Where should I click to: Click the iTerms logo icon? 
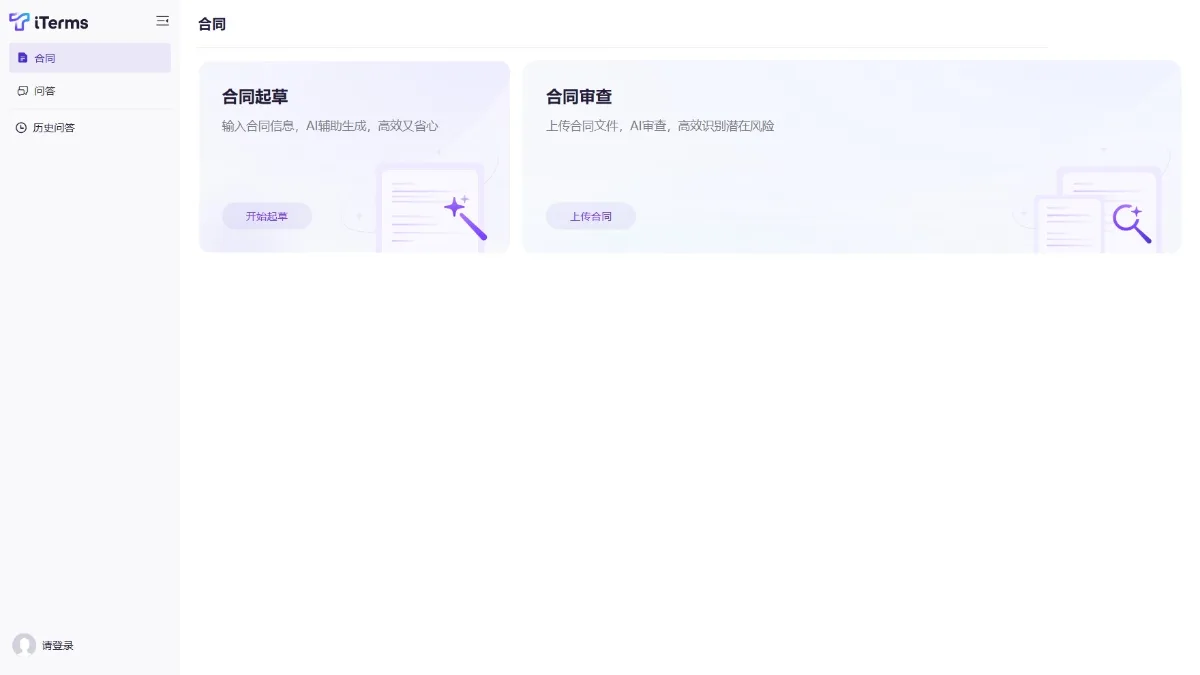coord(19,22)
